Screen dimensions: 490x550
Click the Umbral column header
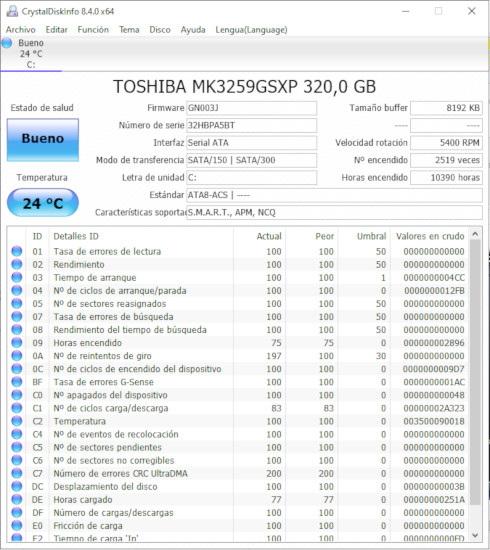pos(364,236)
